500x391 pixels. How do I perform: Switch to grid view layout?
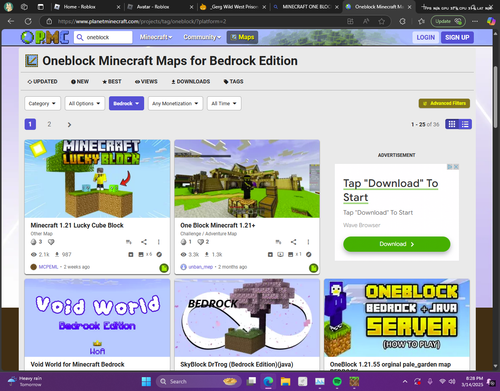click(452, 124)
